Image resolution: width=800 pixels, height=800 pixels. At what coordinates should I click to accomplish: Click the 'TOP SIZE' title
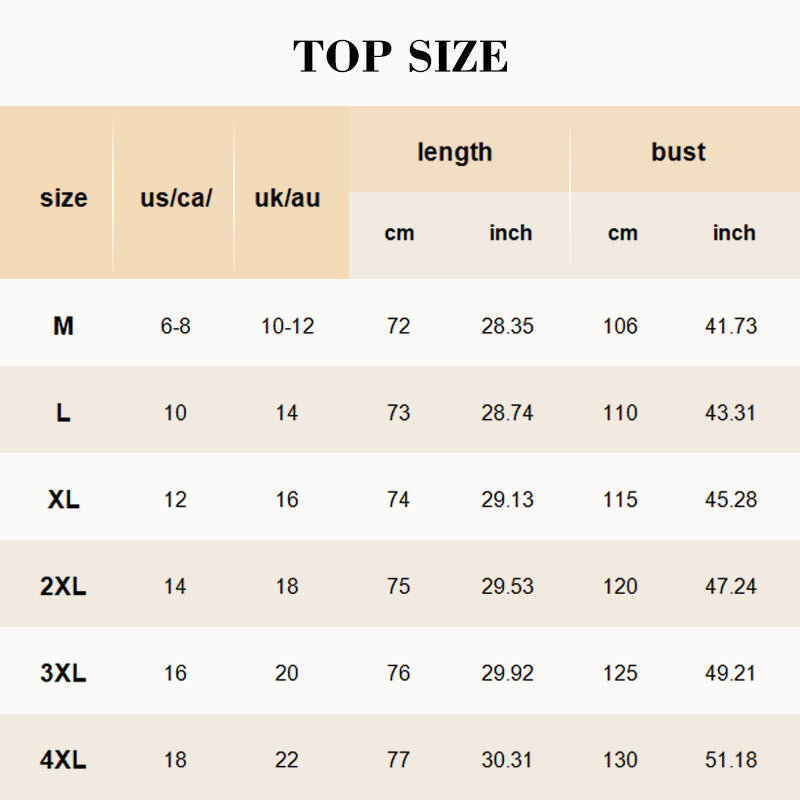(400, 57)
